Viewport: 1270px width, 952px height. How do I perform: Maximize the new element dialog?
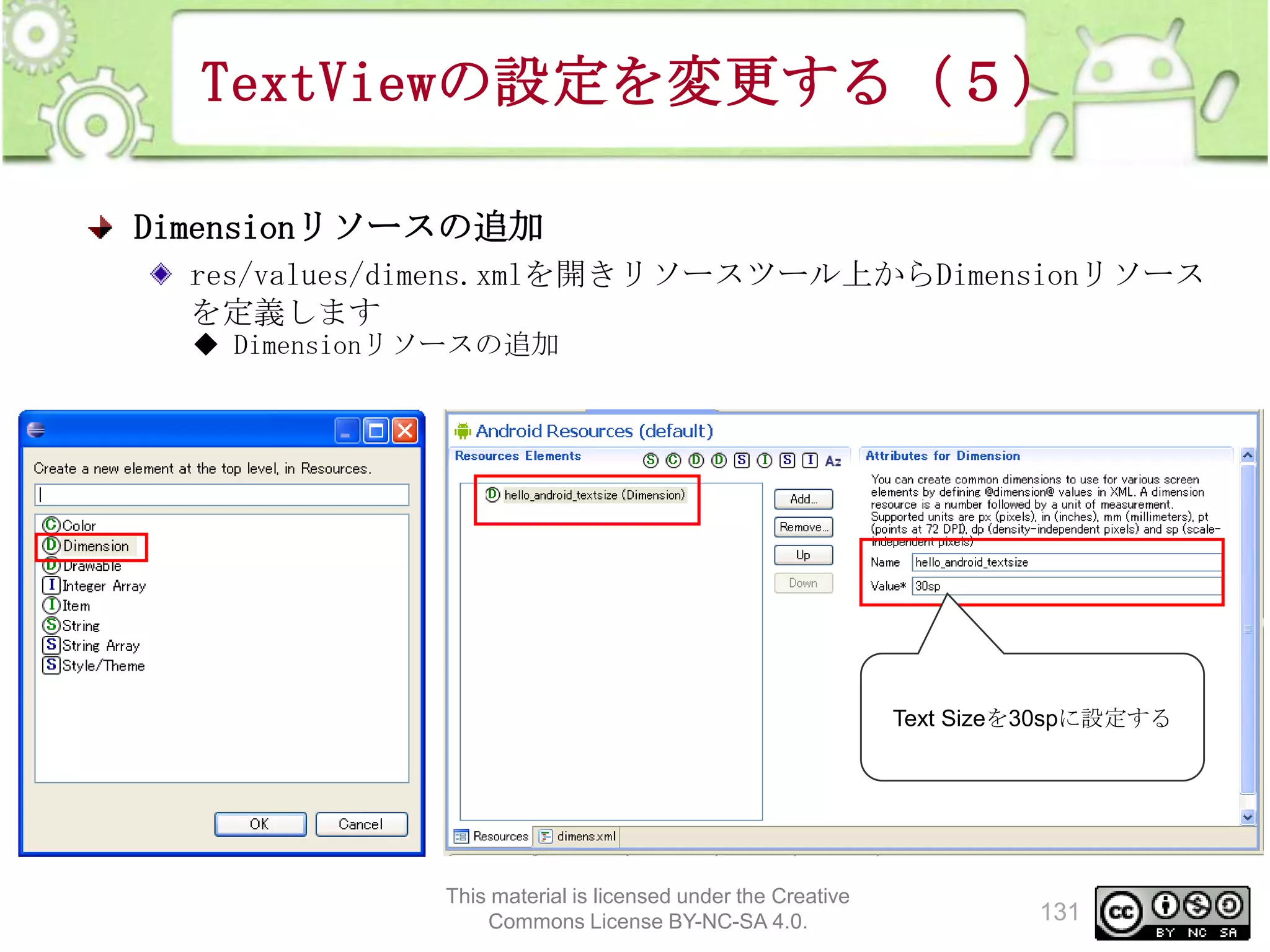pyautogui.click(x=376, y=430)
